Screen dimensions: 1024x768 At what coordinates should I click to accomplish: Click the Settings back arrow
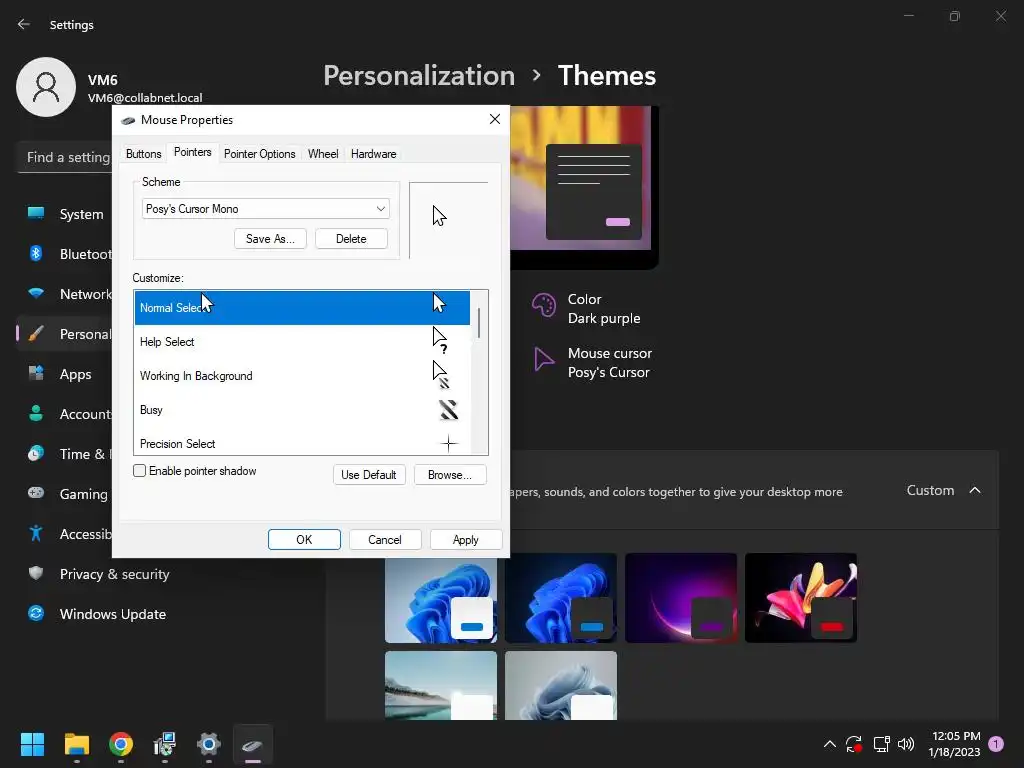[24, 24]
